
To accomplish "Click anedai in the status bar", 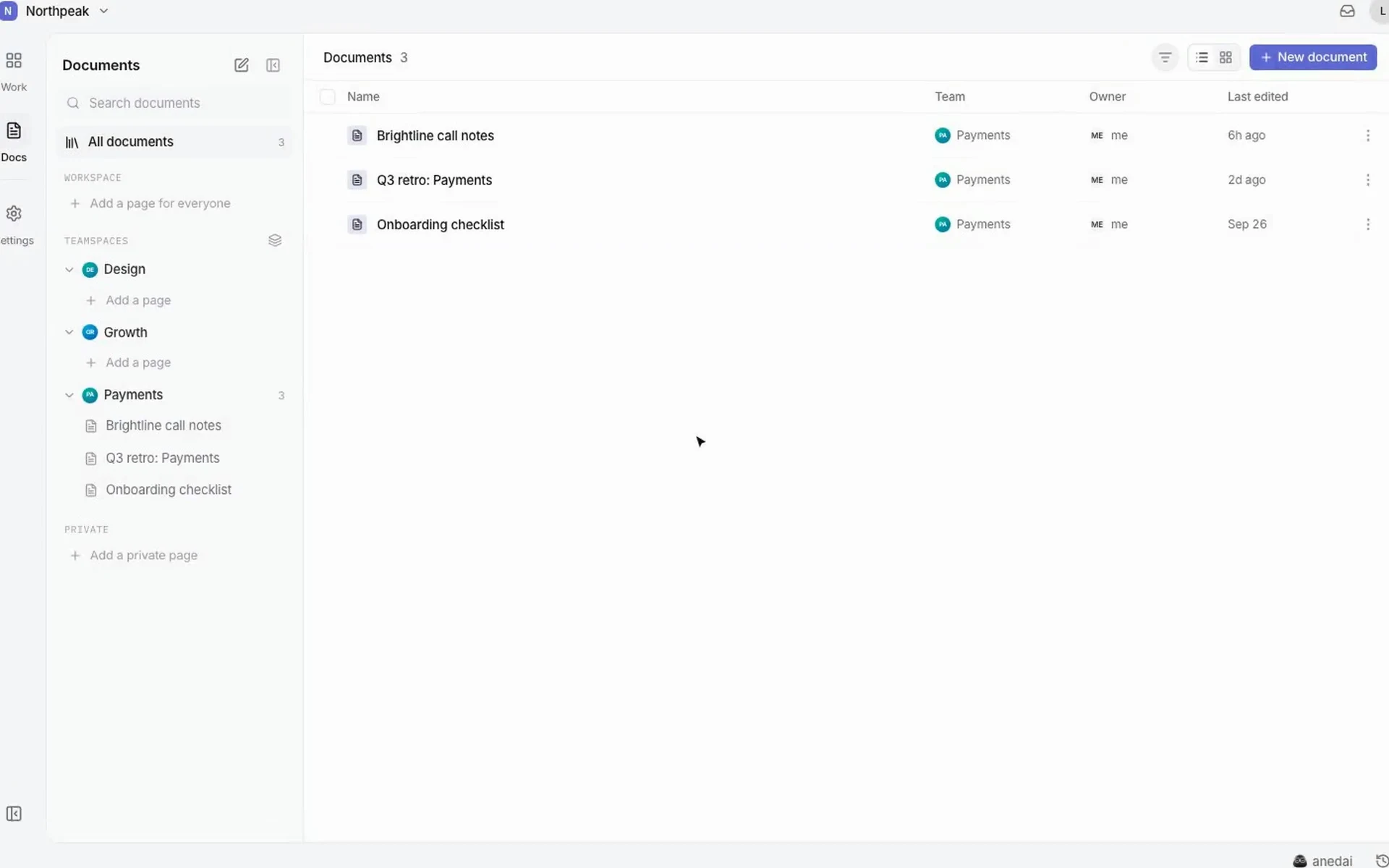I will (1322, 861).
